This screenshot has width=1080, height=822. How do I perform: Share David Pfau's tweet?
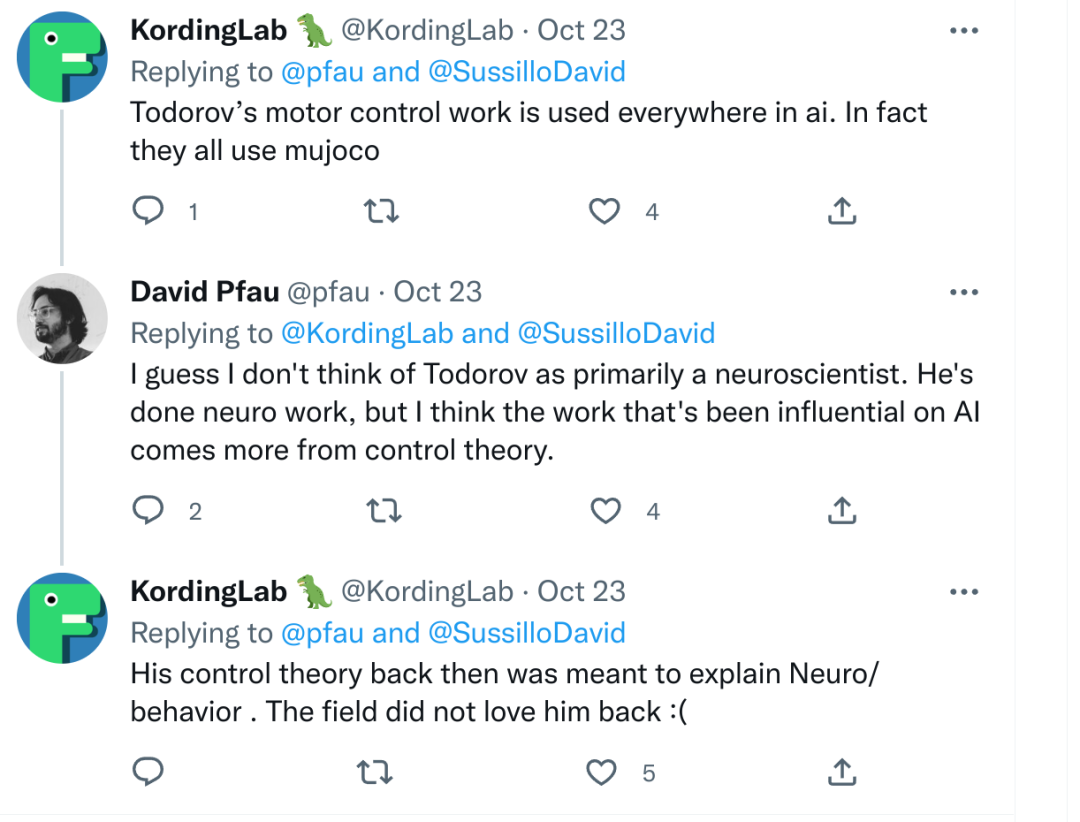point(842,511)
